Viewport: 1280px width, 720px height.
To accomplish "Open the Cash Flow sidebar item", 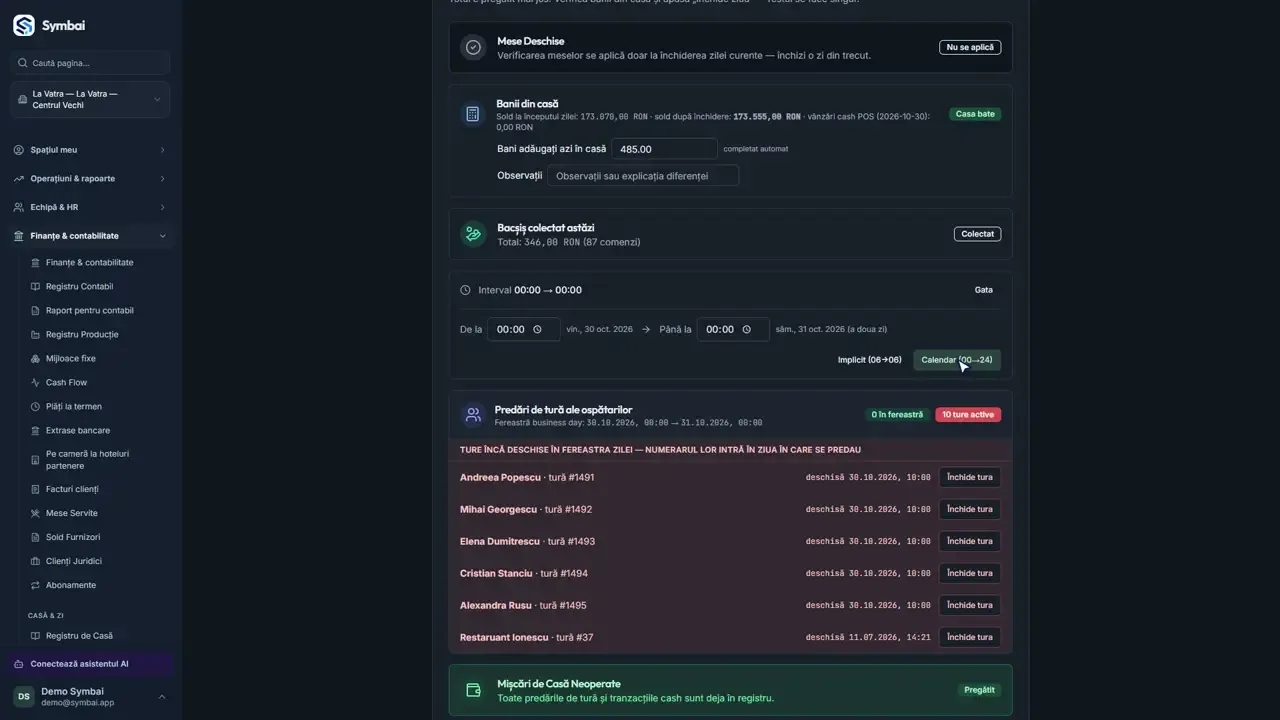I will click(x=66, y=382).
